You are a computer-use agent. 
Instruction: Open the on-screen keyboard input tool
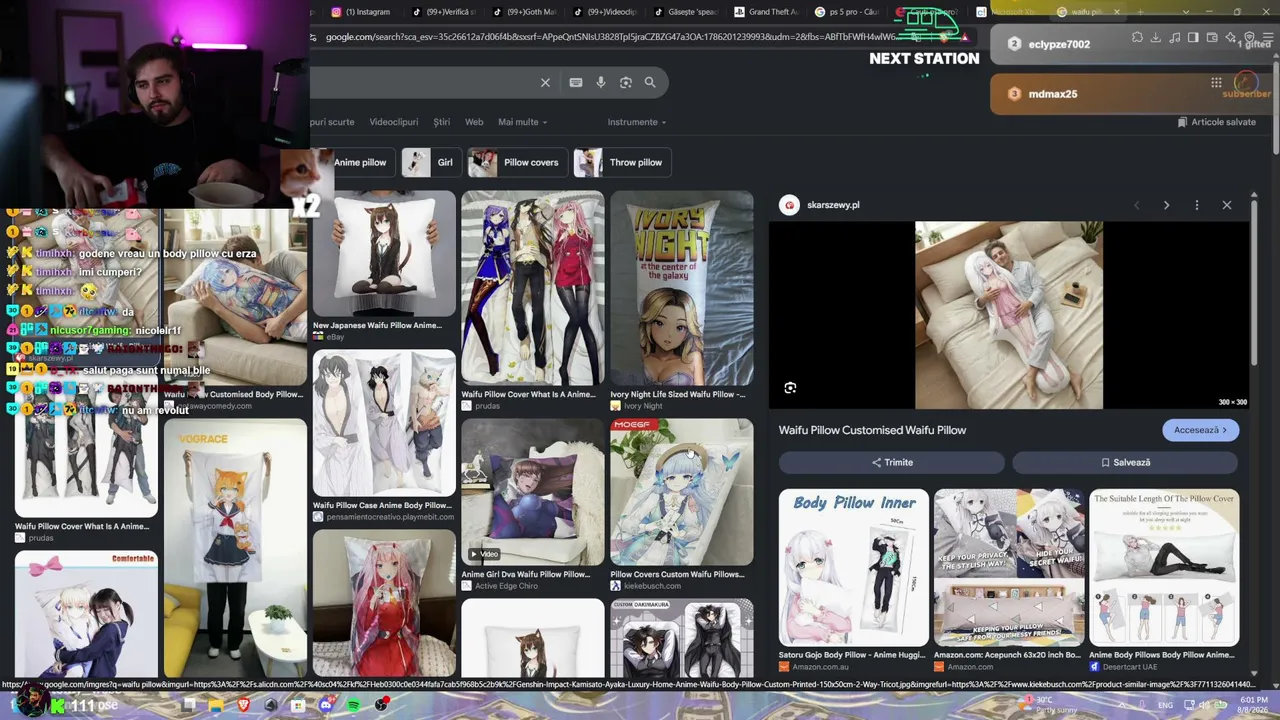click(576, 82)
